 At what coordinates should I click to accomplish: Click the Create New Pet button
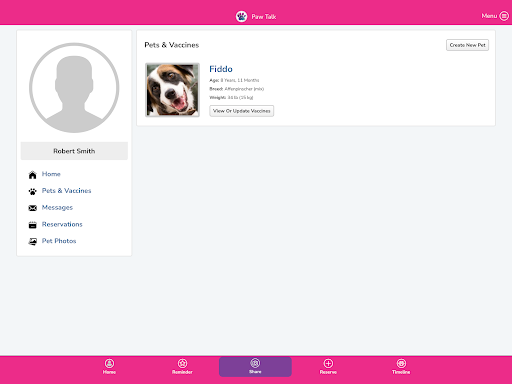click(x=467, y=45)
